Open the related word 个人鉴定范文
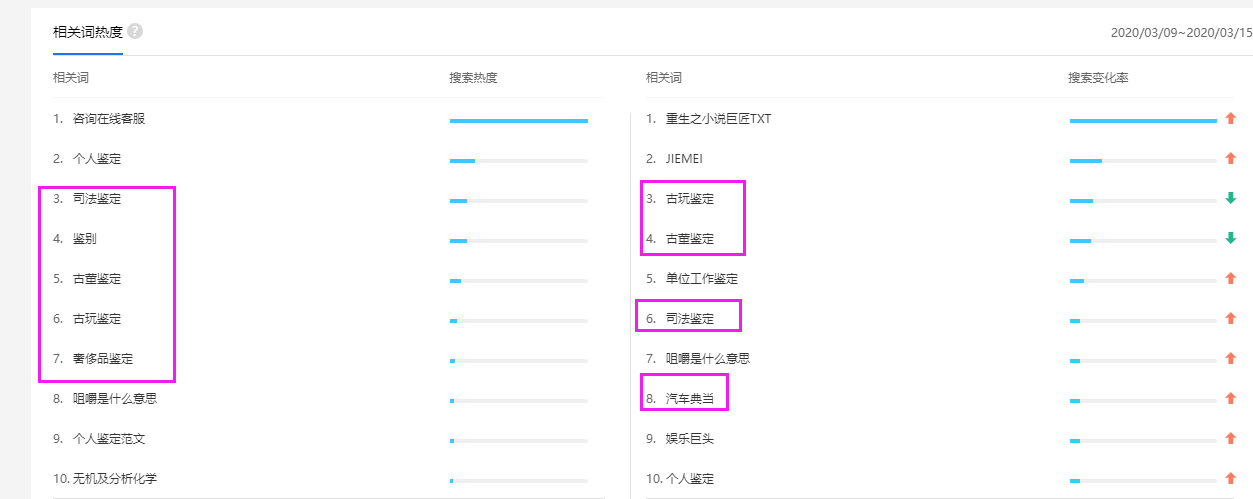 [109, 439]
